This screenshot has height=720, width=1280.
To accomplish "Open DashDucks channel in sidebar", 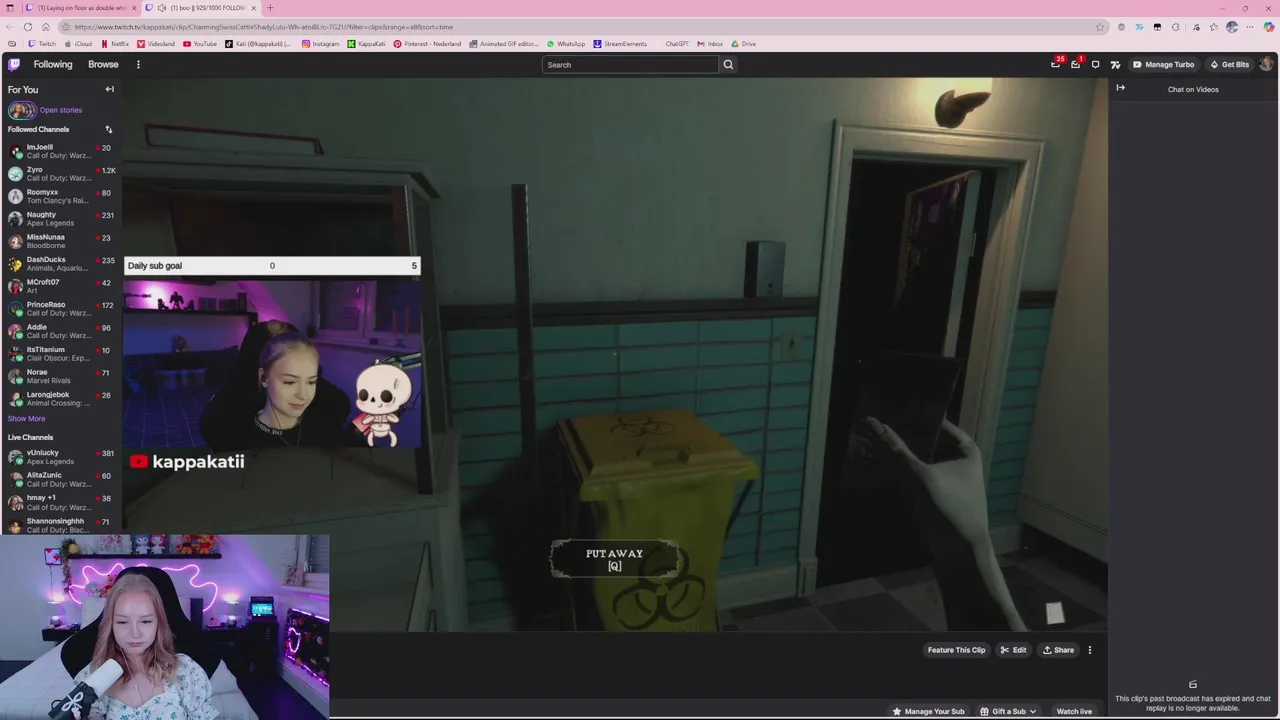I will coord(60,264).
